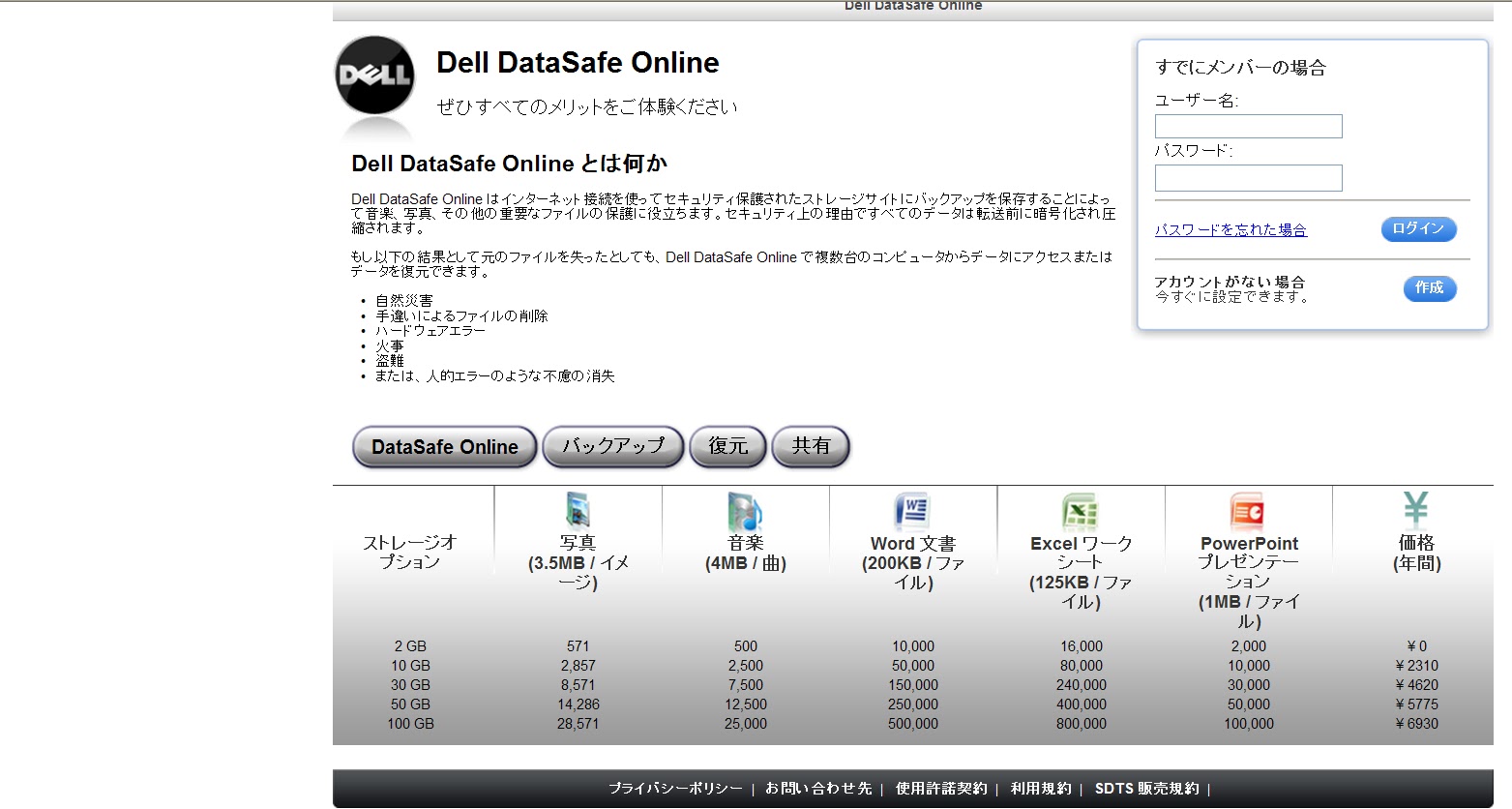
Task: Click the ハードウェアエラー bullet item
Action: coord(430,331)
